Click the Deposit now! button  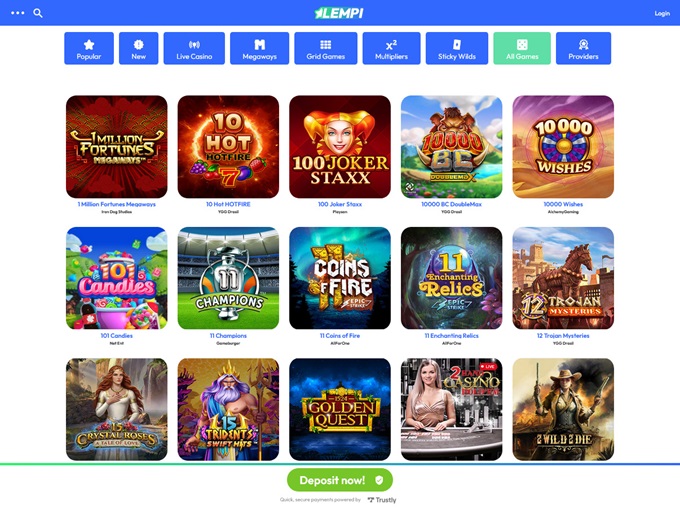tap(340, 480)
